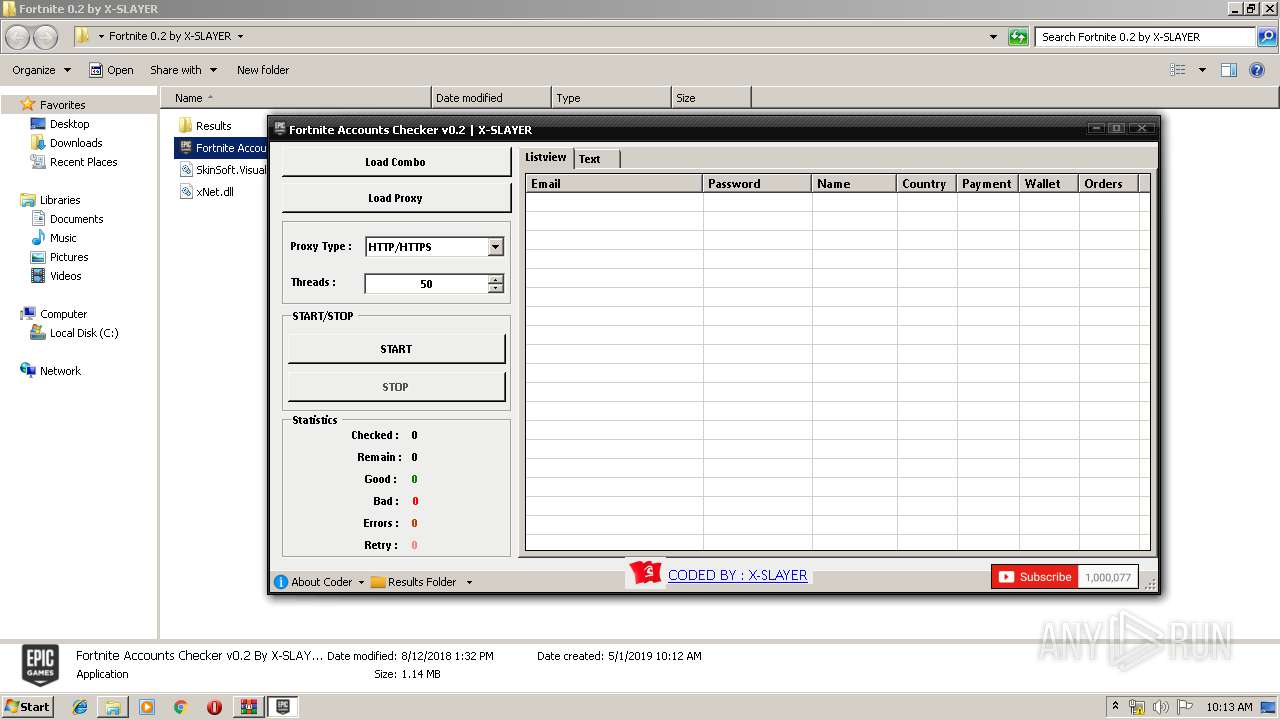Click Explorer search magnifier icon
1280x720 pixels.
pos(1267,37)
